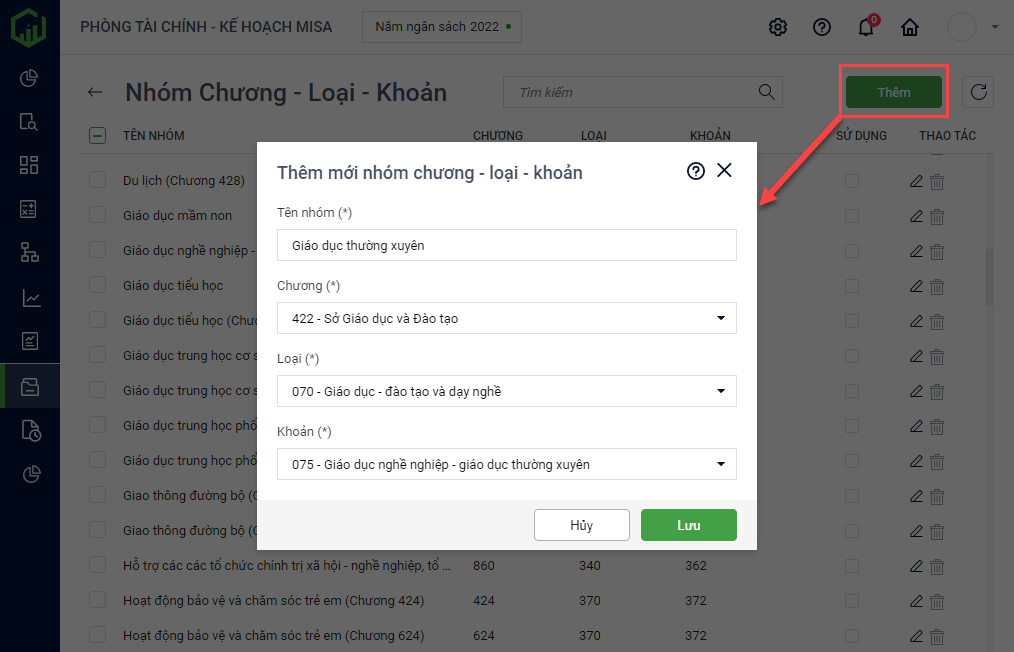
Task: Toggle the select-all checkbox in table header
Action: (x=97, y=135)
